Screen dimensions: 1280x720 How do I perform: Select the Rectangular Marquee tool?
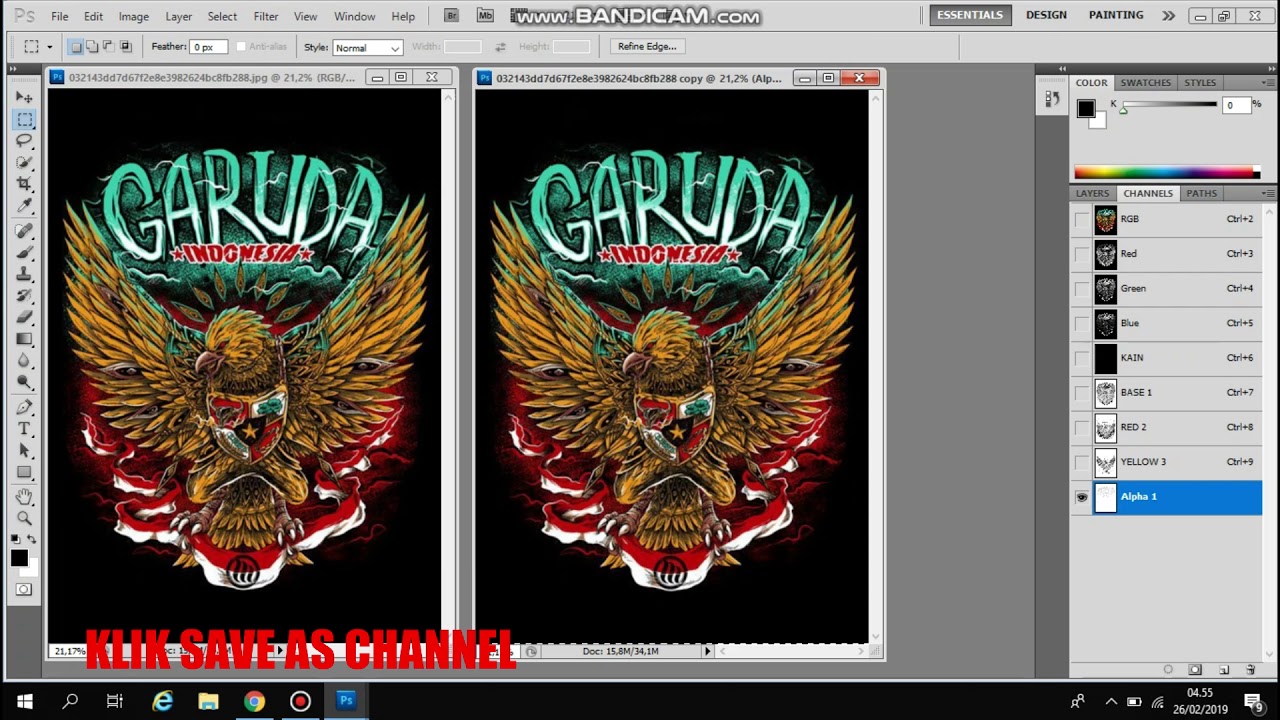point(24,119)
